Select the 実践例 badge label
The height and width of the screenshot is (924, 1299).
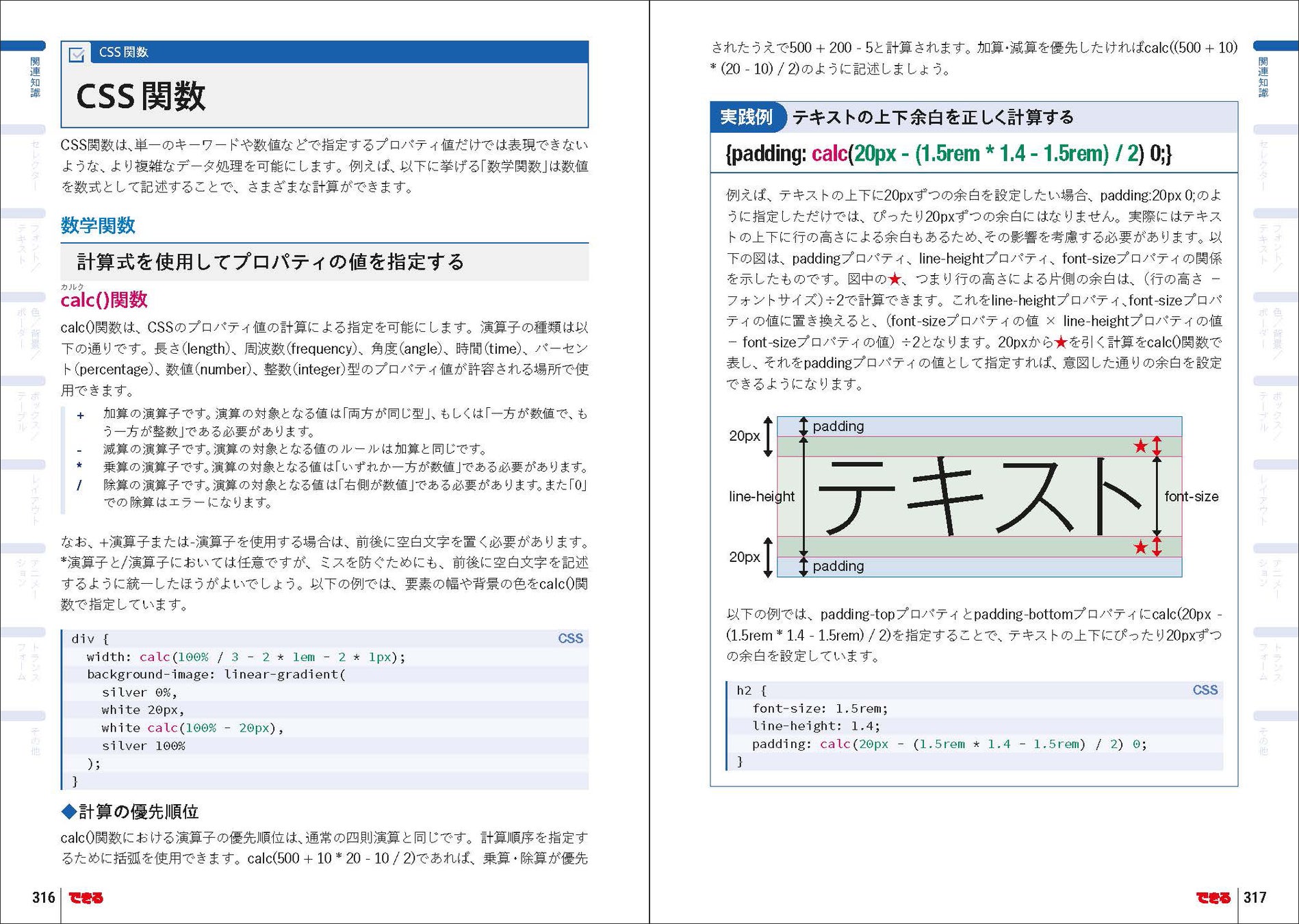(746, 117)
